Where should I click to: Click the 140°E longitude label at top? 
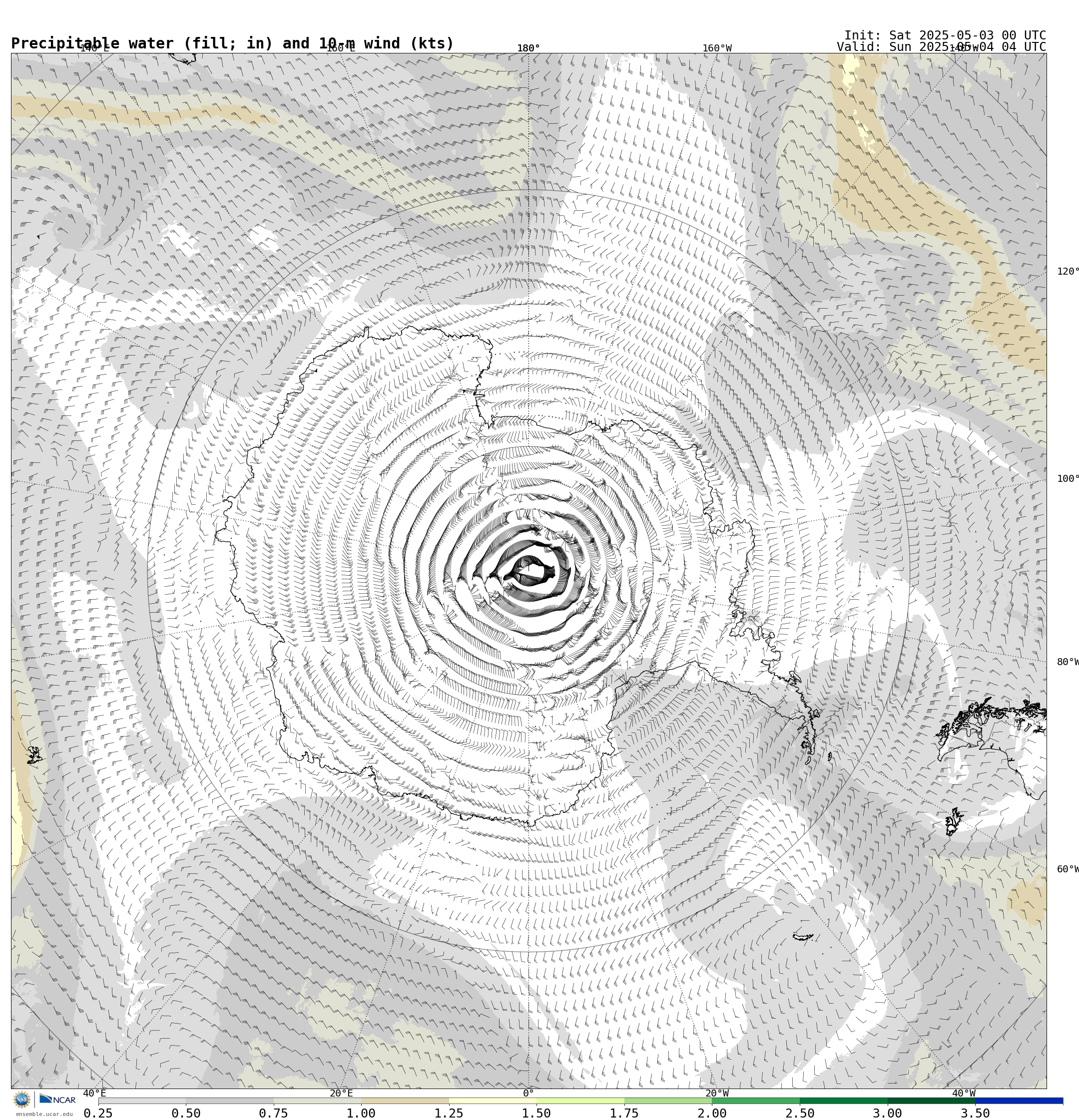[94, 48]
